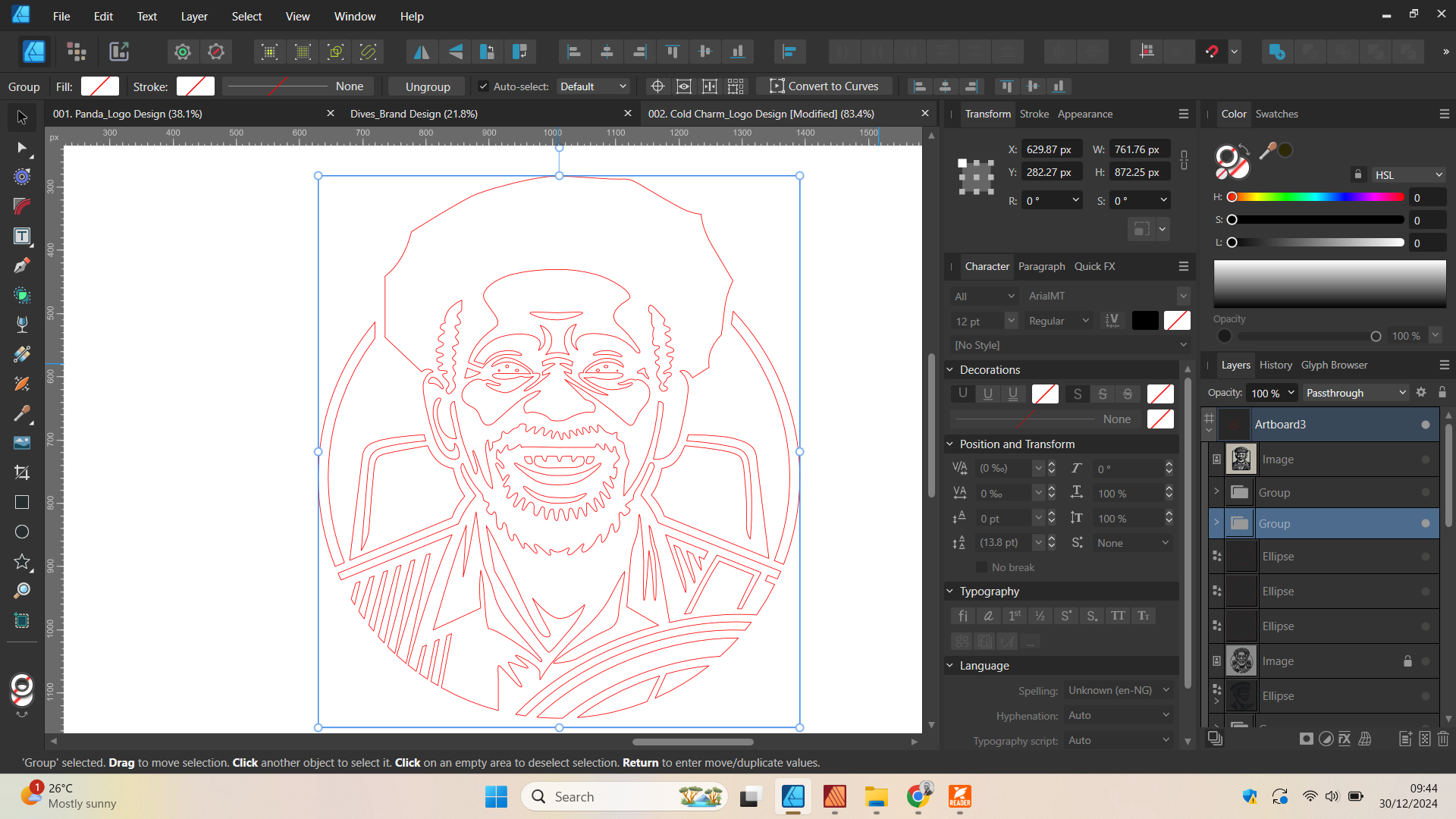Screen dimensions: 1456x819
Task: Toggle the locked Image layer's lock
Action: [1407, 661]
